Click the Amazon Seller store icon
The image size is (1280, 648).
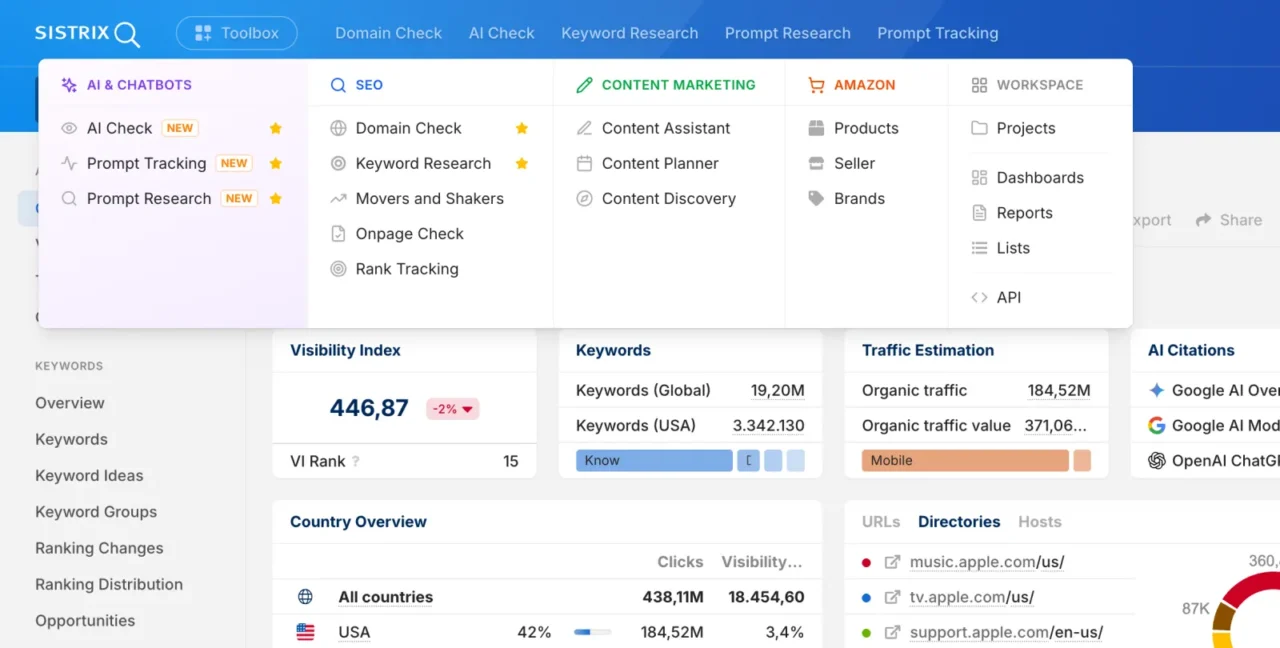pyautogui.click(x=816, y=163)
